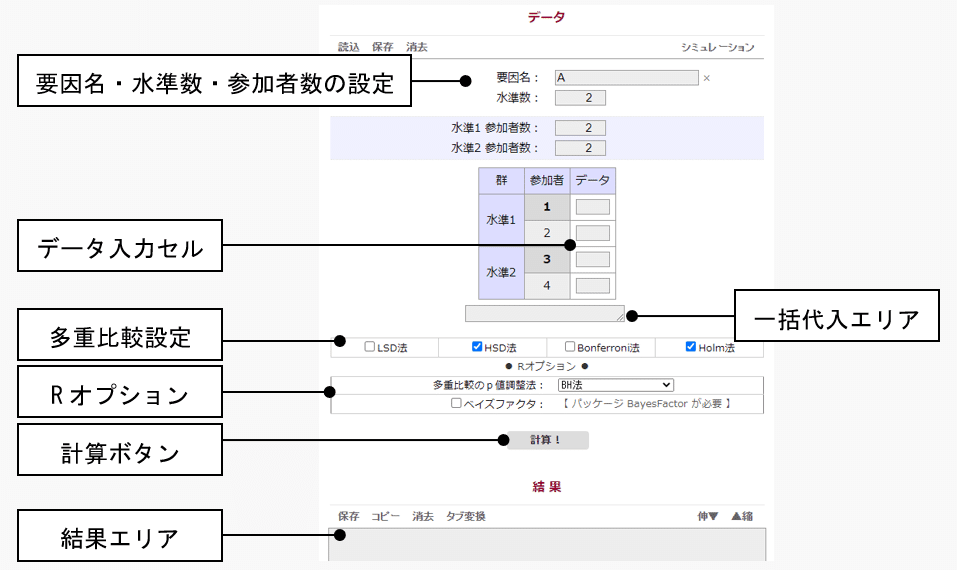Uncheck the Holm法 checkbox

tap(690, 347)
